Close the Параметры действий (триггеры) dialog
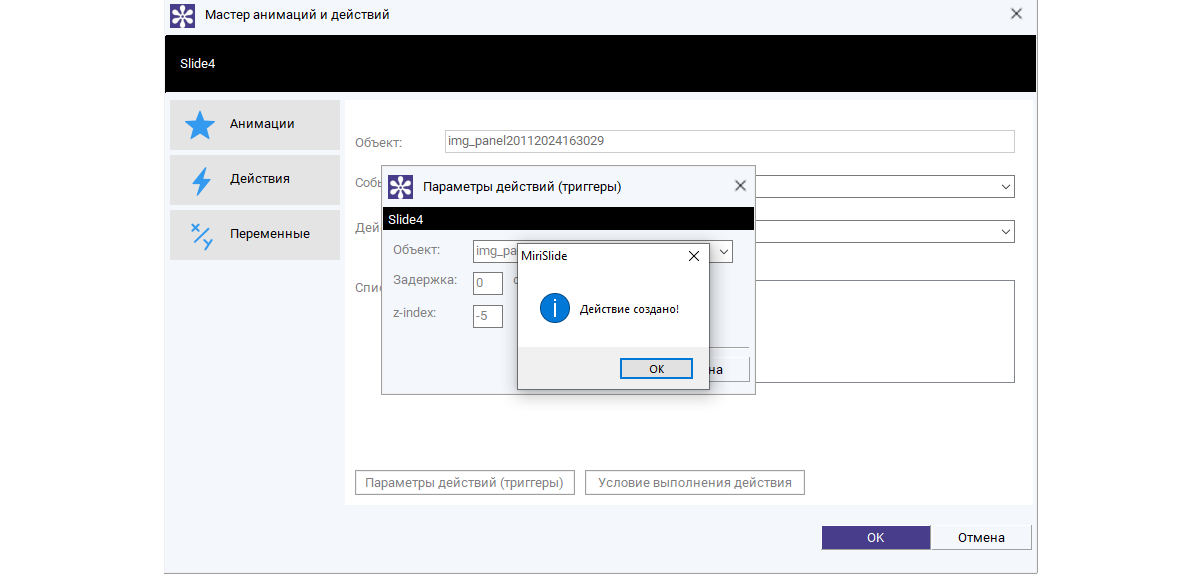The image size is (1200, 574). (x=740, y=186)
